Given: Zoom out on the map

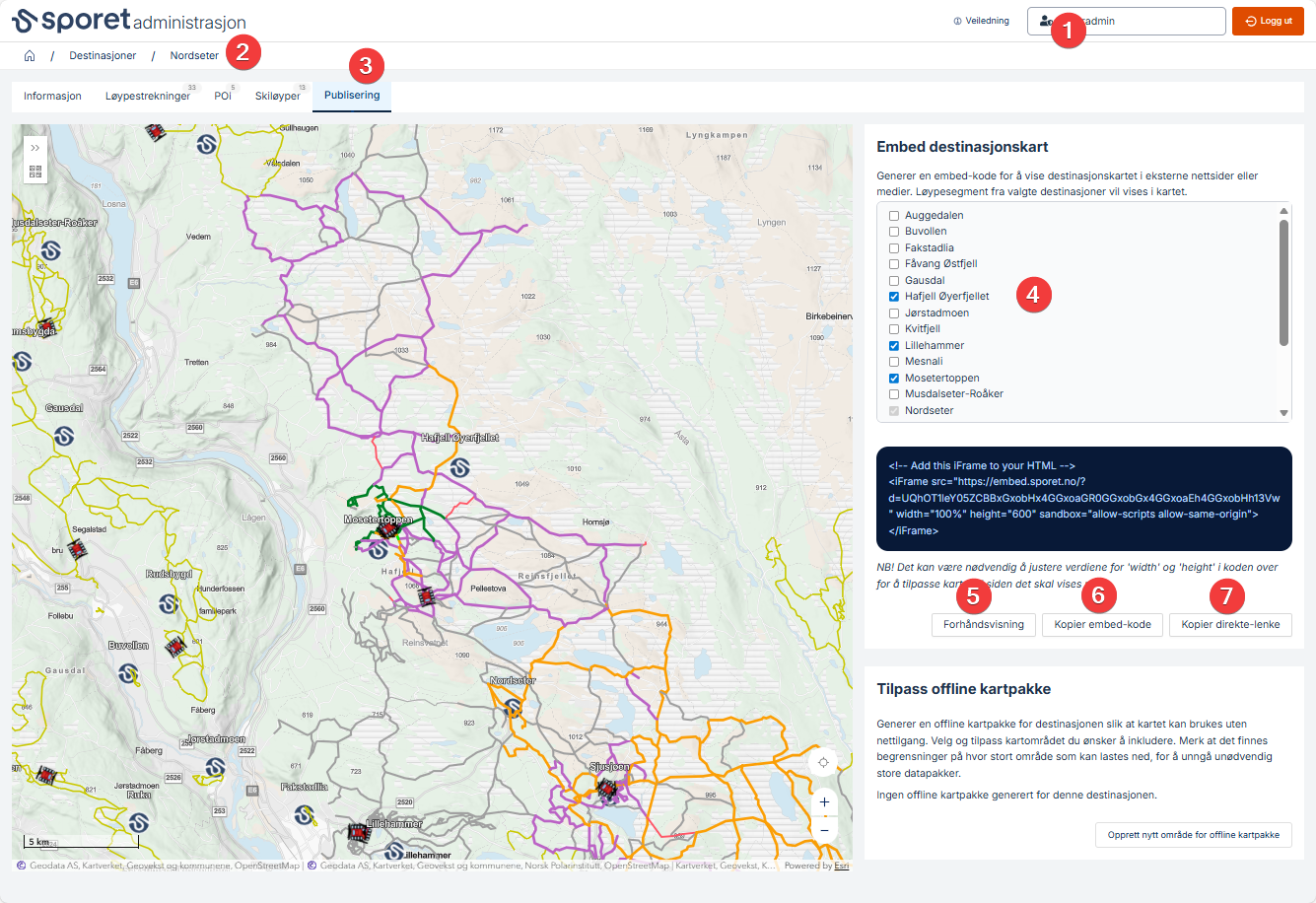Looking at the screenshot, I should [x=824, y=830].
